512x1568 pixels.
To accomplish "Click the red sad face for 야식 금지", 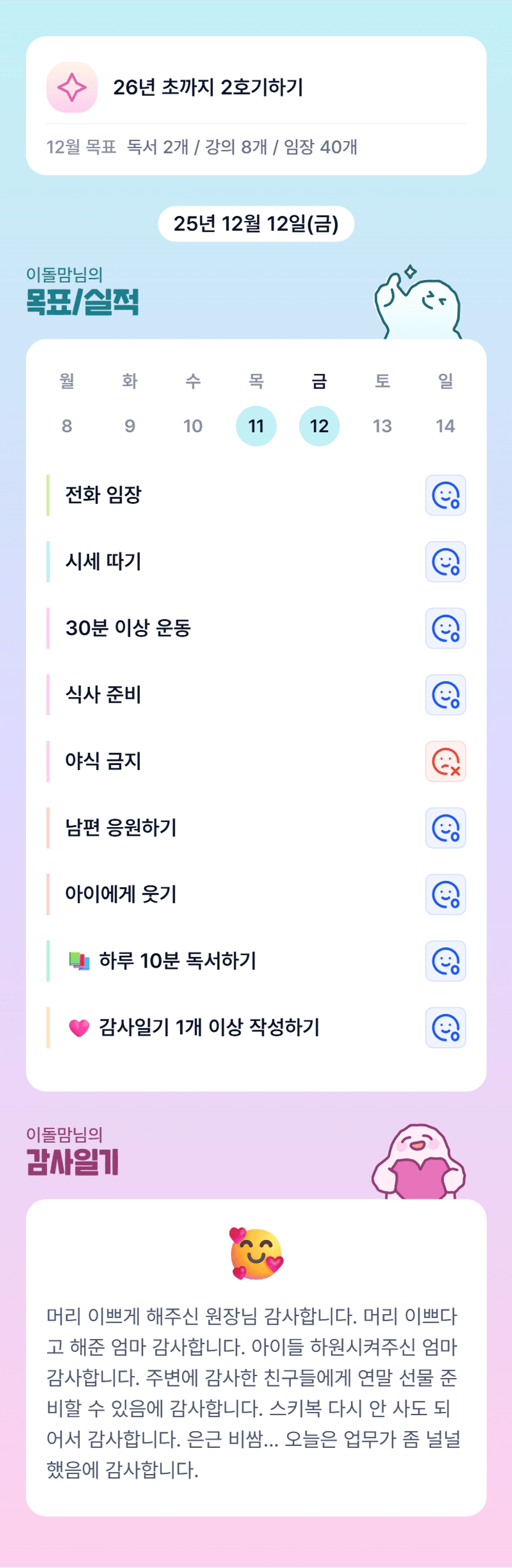I will click(445, 761).
